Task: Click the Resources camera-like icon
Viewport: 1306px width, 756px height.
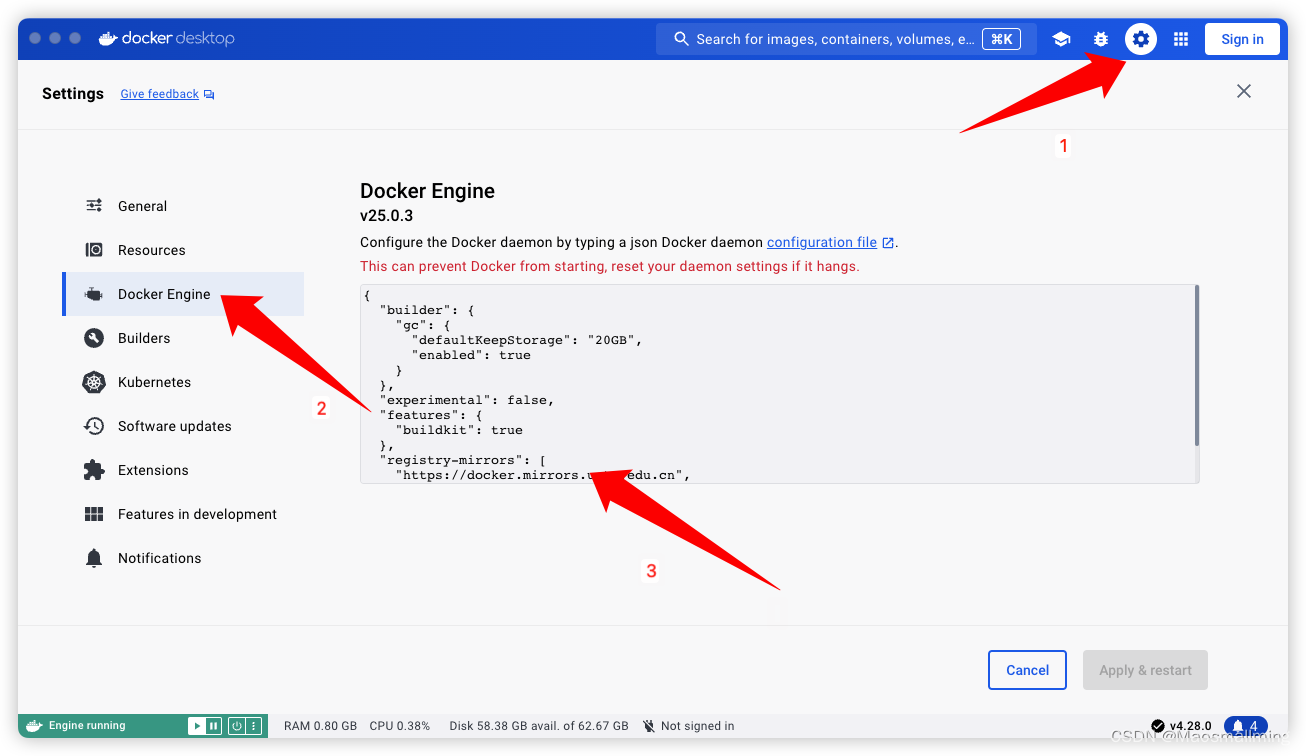Action: pos(94,250)
